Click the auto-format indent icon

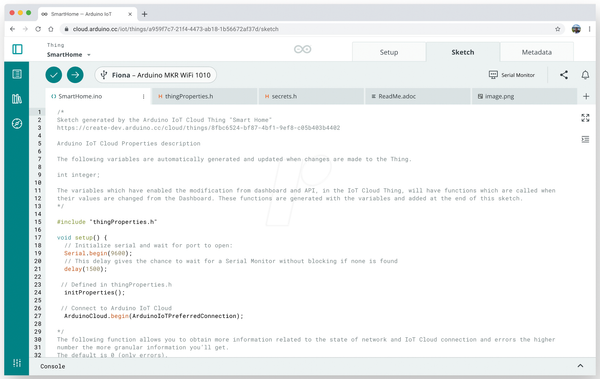[x=585, y=139]
